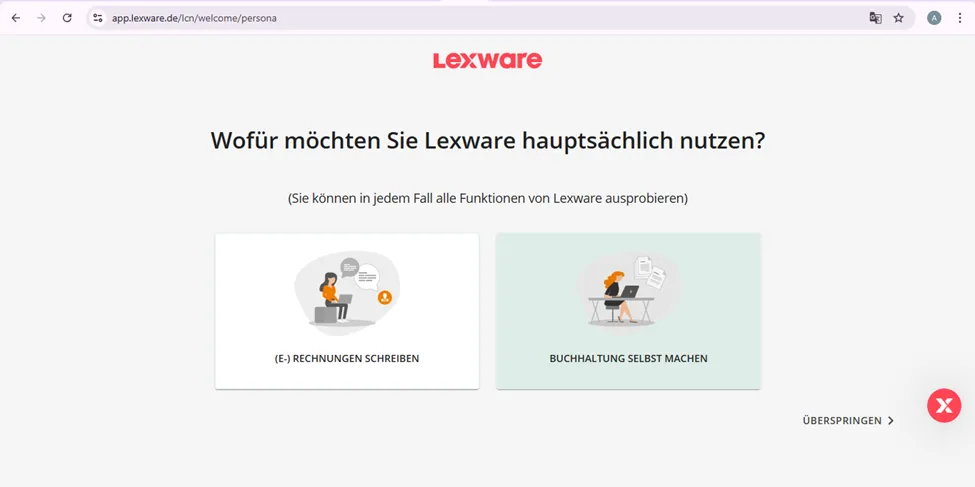Click the Lexware logo
This screenshot has width=975, height=487.
point(488,60)
